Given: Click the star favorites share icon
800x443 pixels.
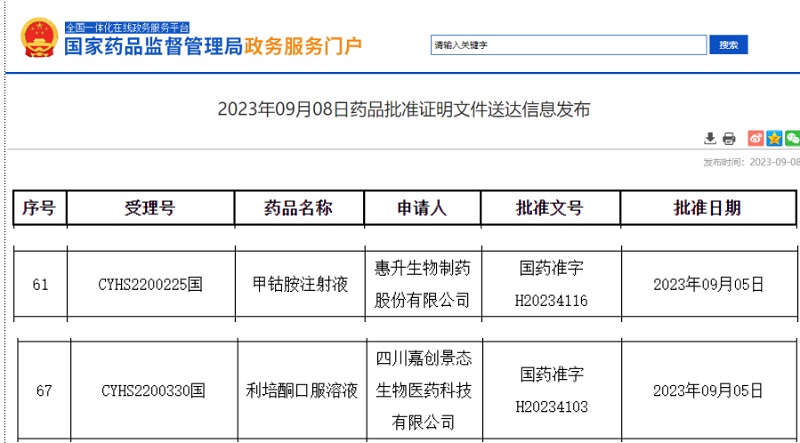Looking at the screenshot, I should (x=774, y=138).
